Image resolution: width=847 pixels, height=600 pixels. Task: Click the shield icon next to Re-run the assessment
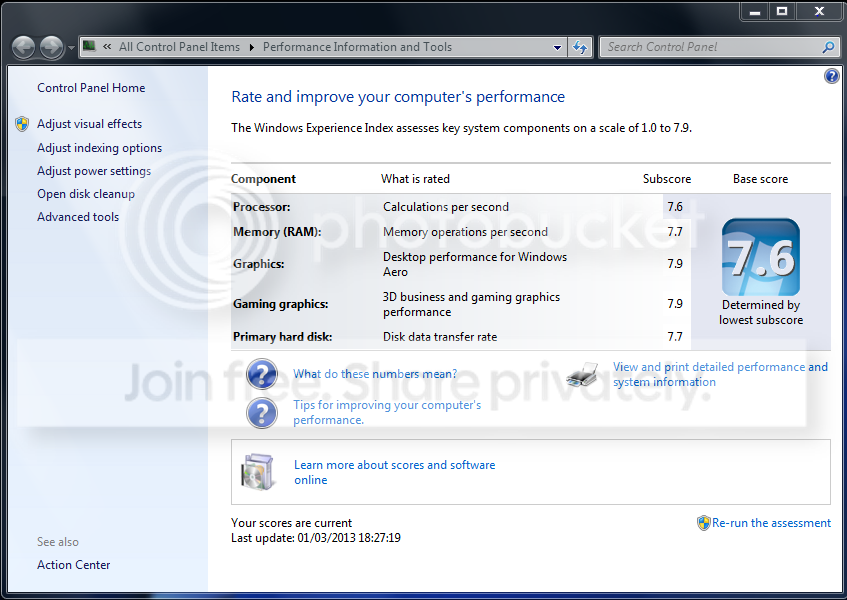pos(703,523)
